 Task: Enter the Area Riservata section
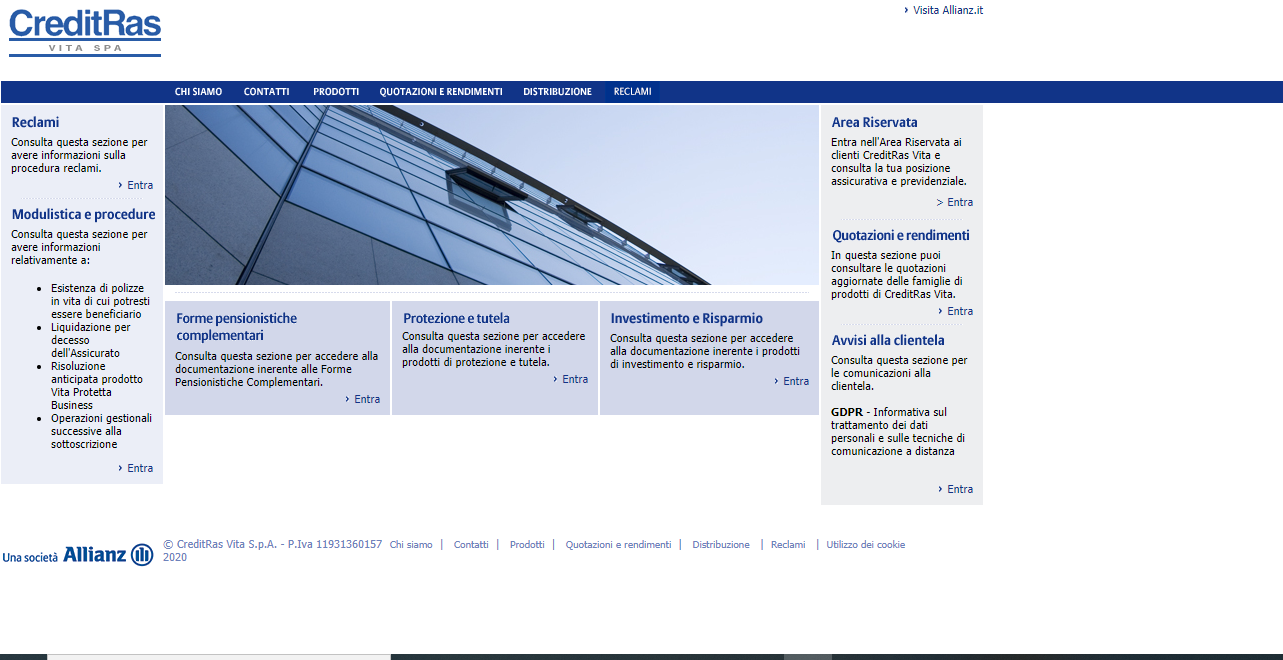click(x=959, y=202)
